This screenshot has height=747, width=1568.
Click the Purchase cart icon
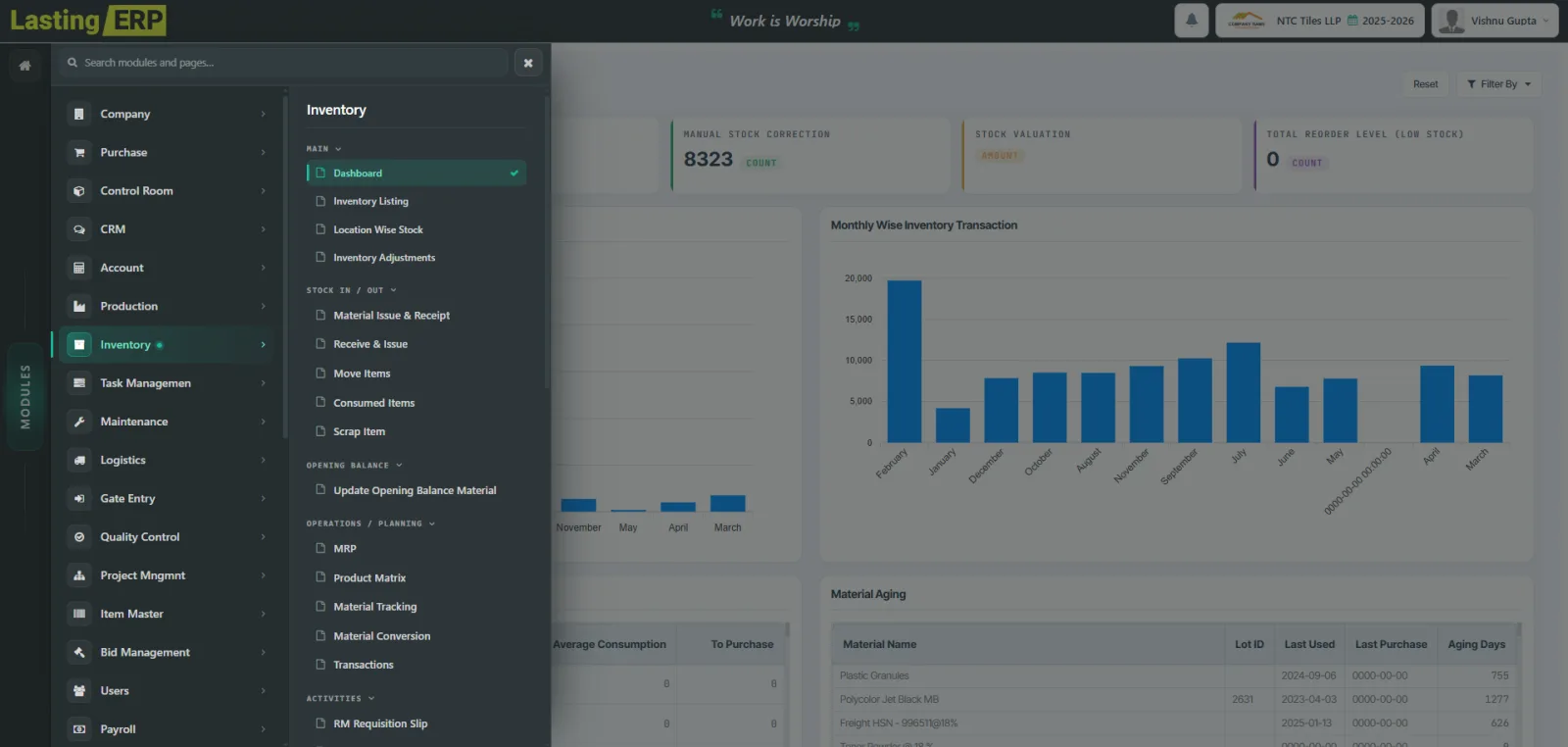79,152
